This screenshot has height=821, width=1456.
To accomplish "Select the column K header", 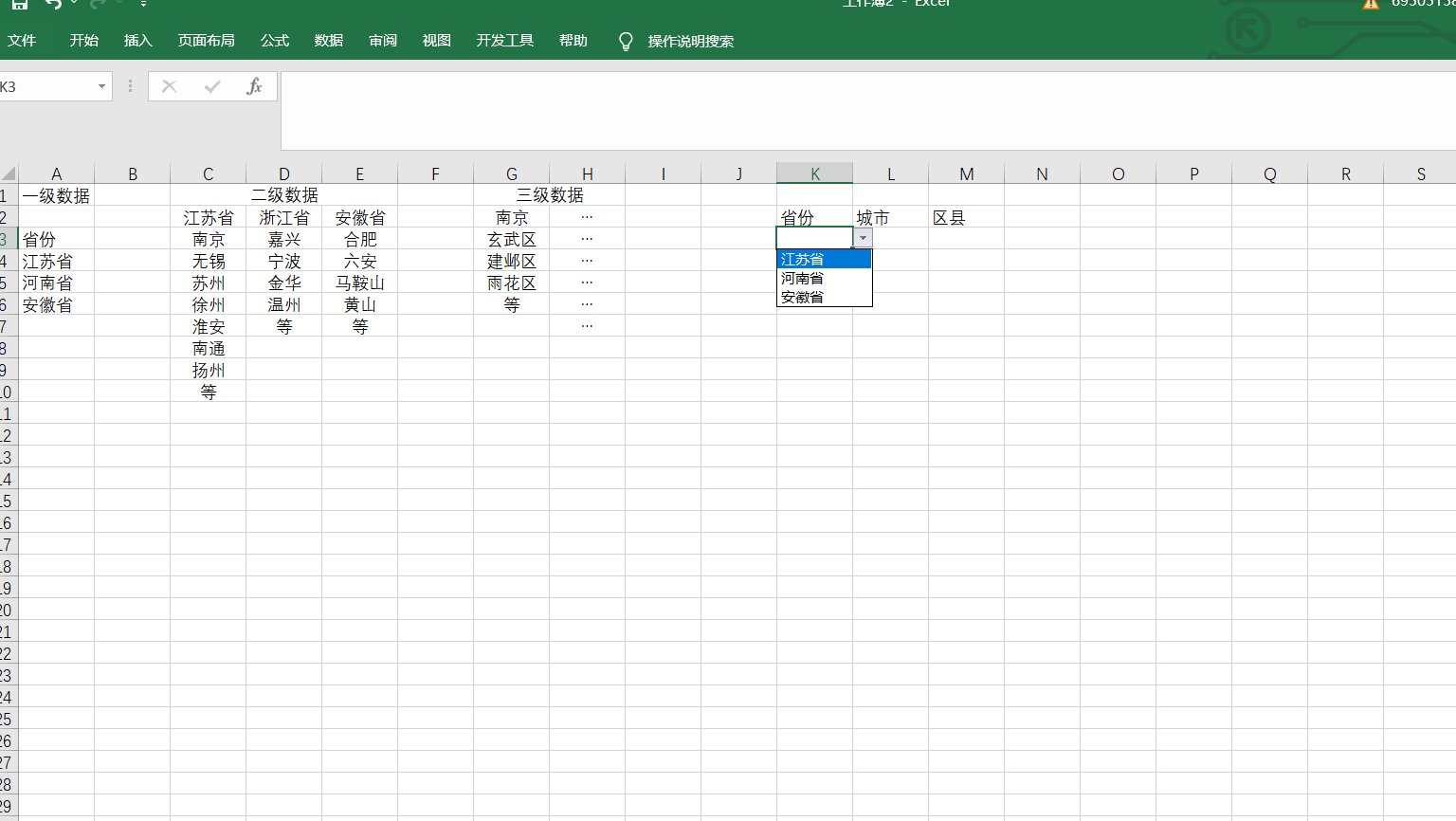I will click(814, 173).
